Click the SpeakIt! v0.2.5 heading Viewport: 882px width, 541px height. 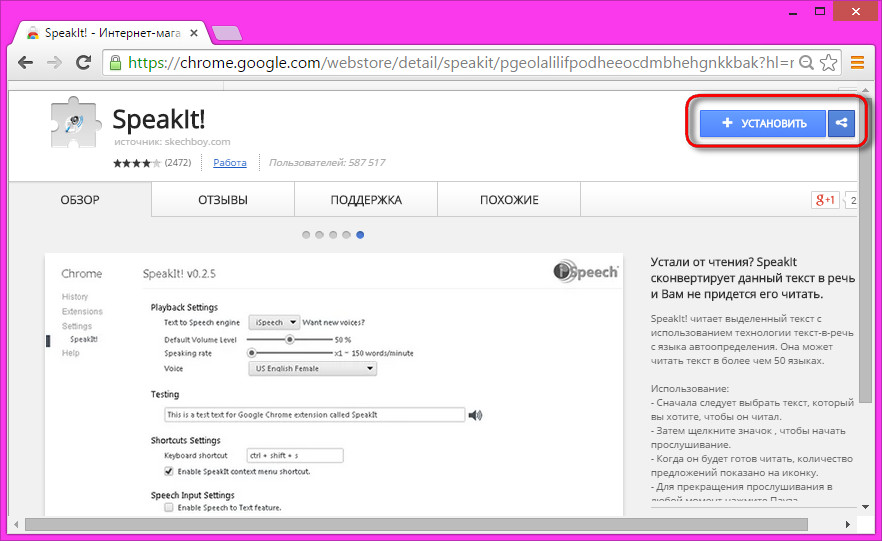(x=179, y=274)
